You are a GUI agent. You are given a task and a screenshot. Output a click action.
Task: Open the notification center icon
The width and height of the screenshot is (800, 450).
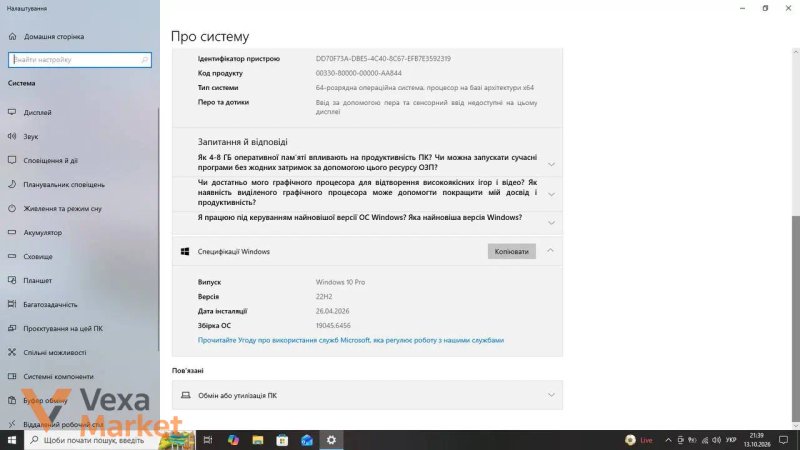[x=784, y=440]
